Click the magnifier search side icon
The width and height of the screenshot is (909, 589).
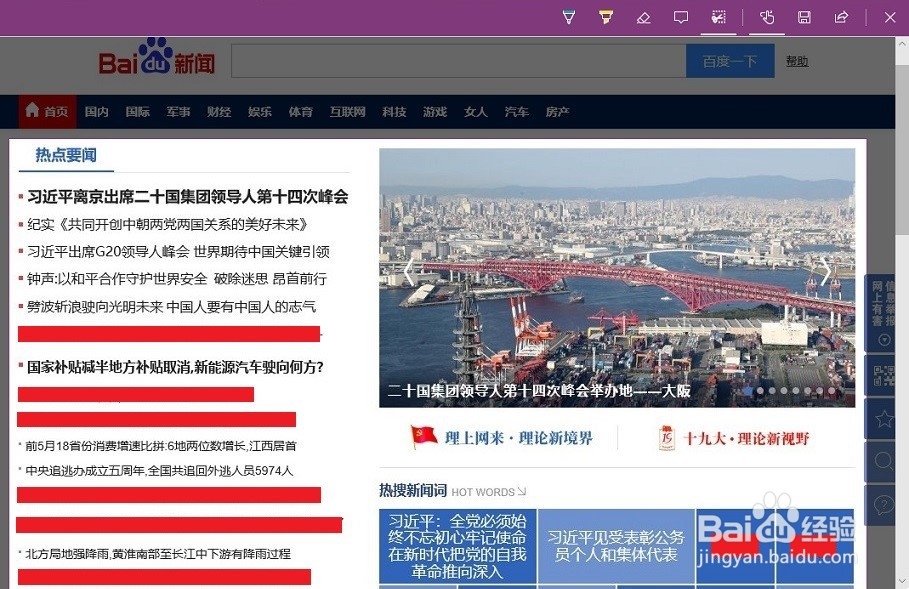[883, 462]
